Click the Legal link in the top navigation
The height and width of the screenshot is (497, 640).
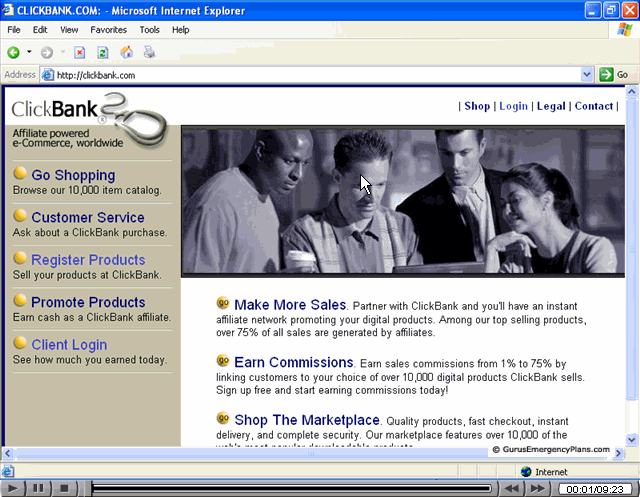(x=551, y=106)
